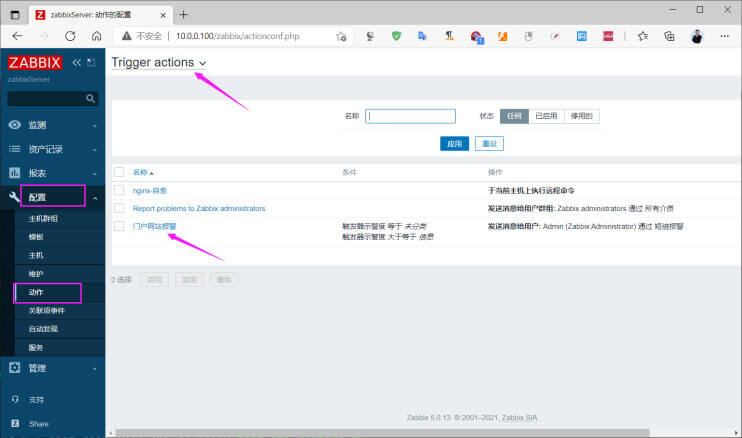Screen dimensions: 742x438
Task: Select the 已启用 status filter
Action: (x=546, y=116)
